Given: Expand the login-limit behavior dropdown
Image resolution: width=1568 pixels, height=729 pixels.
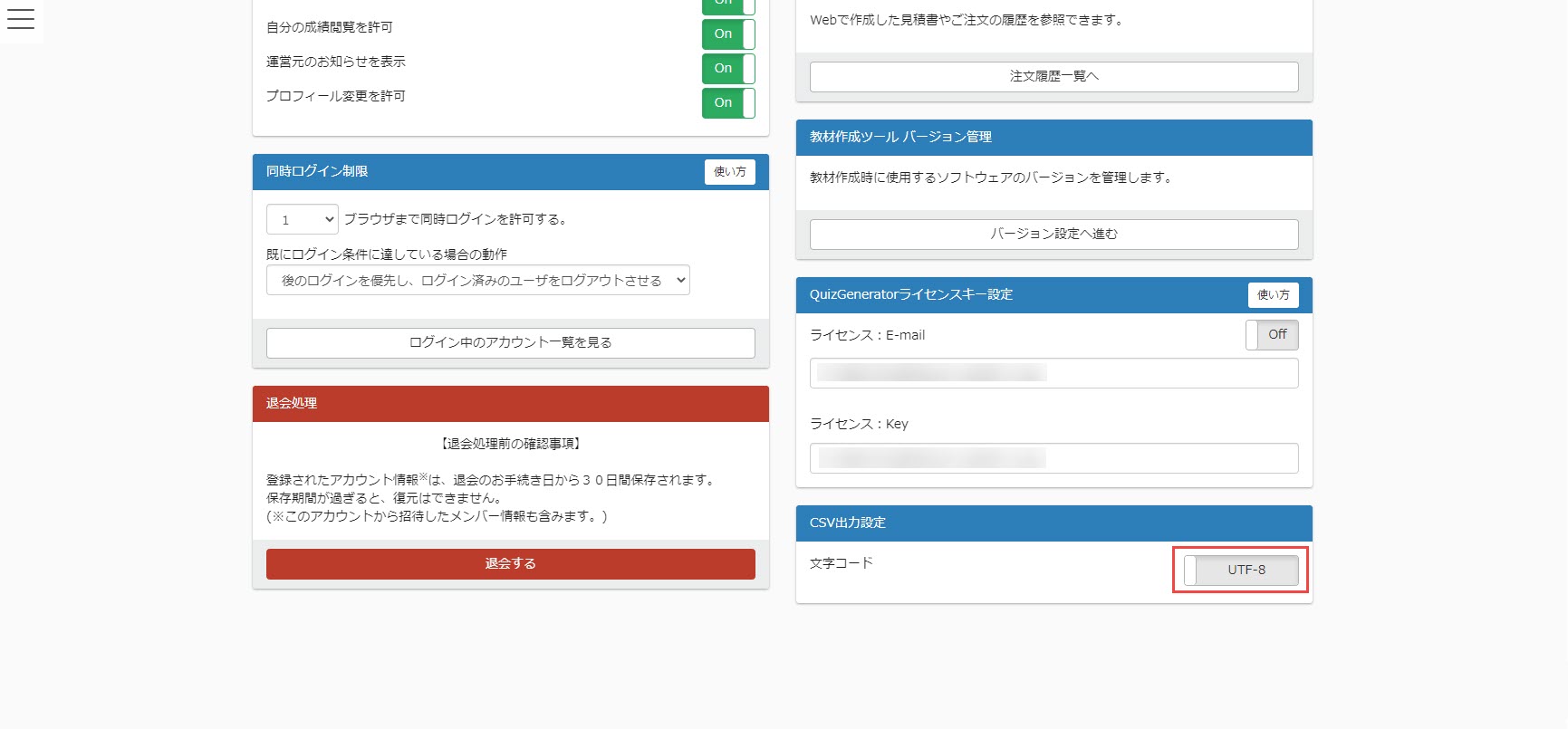Looking at the screenshot, I should pos(477,281).
